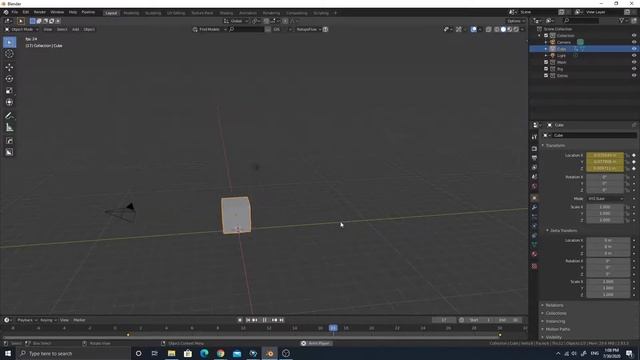The width and height of the screenshot is (640, 360).
Task: Select the Transform tool
Action: click(x=9, y=102)
